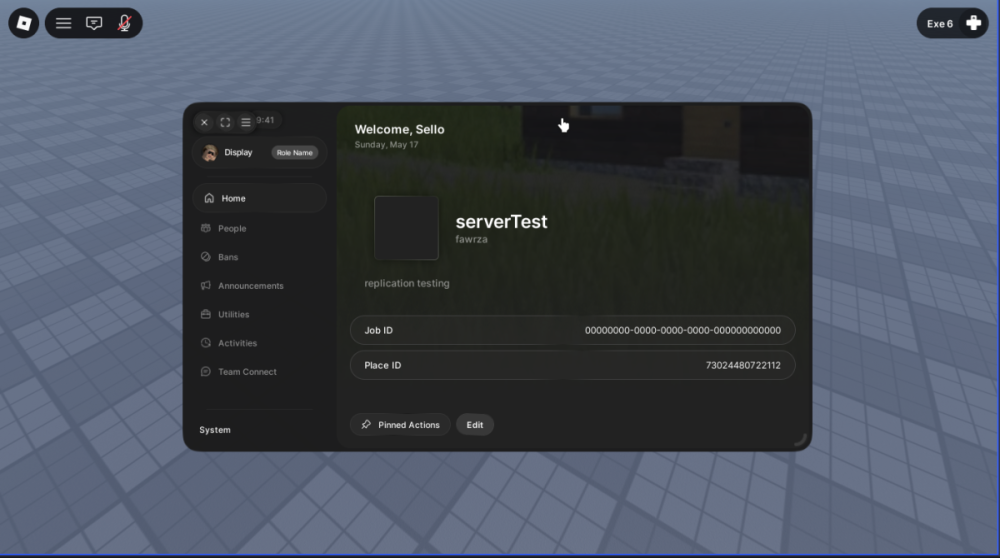The height and width of the screenshot is (558, 1000).
Task: Click the Display name label
Action: (x=238, y=152)
